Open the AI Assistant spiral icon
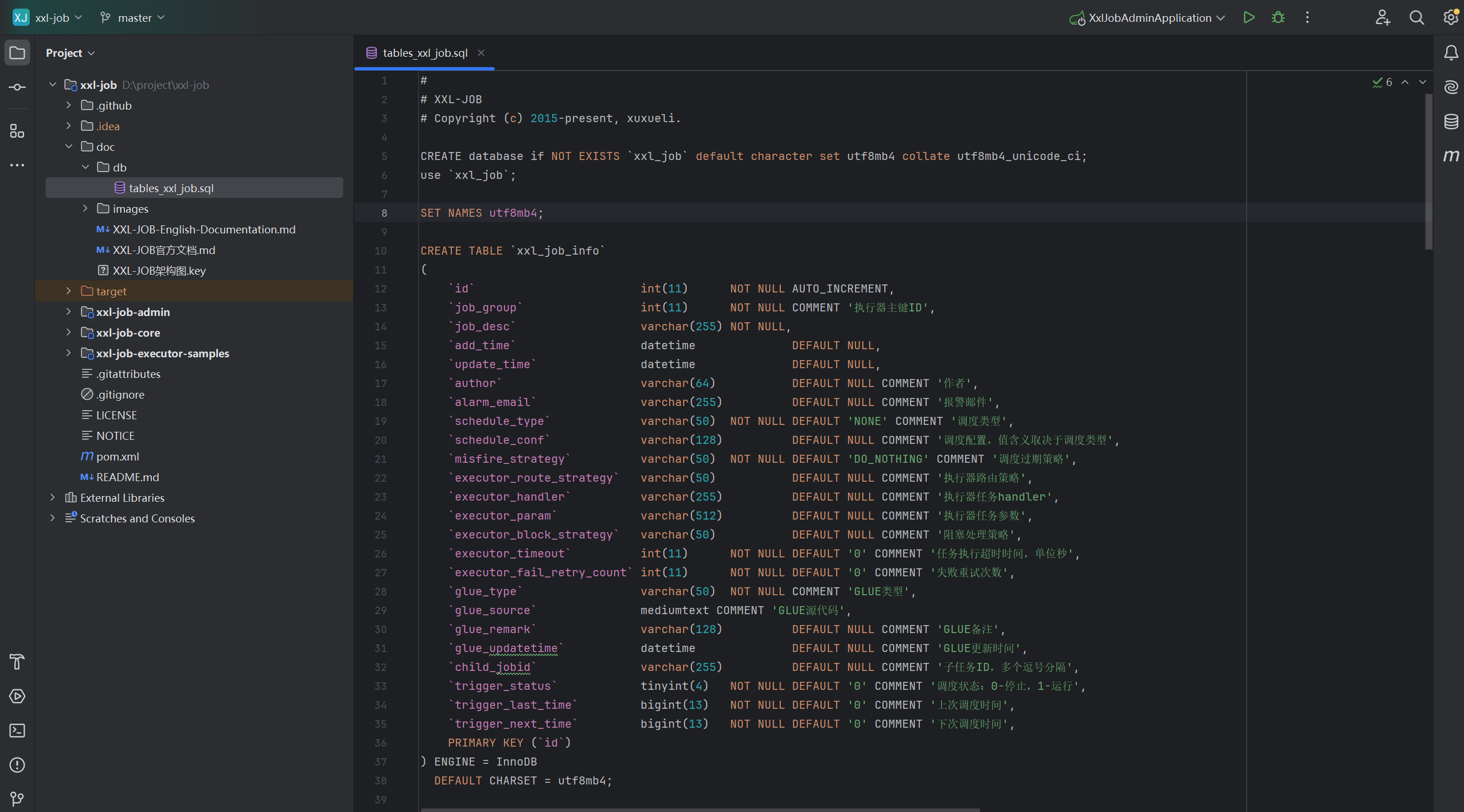The height and width of the screenshot is (812, 1464). point(1451,87)
